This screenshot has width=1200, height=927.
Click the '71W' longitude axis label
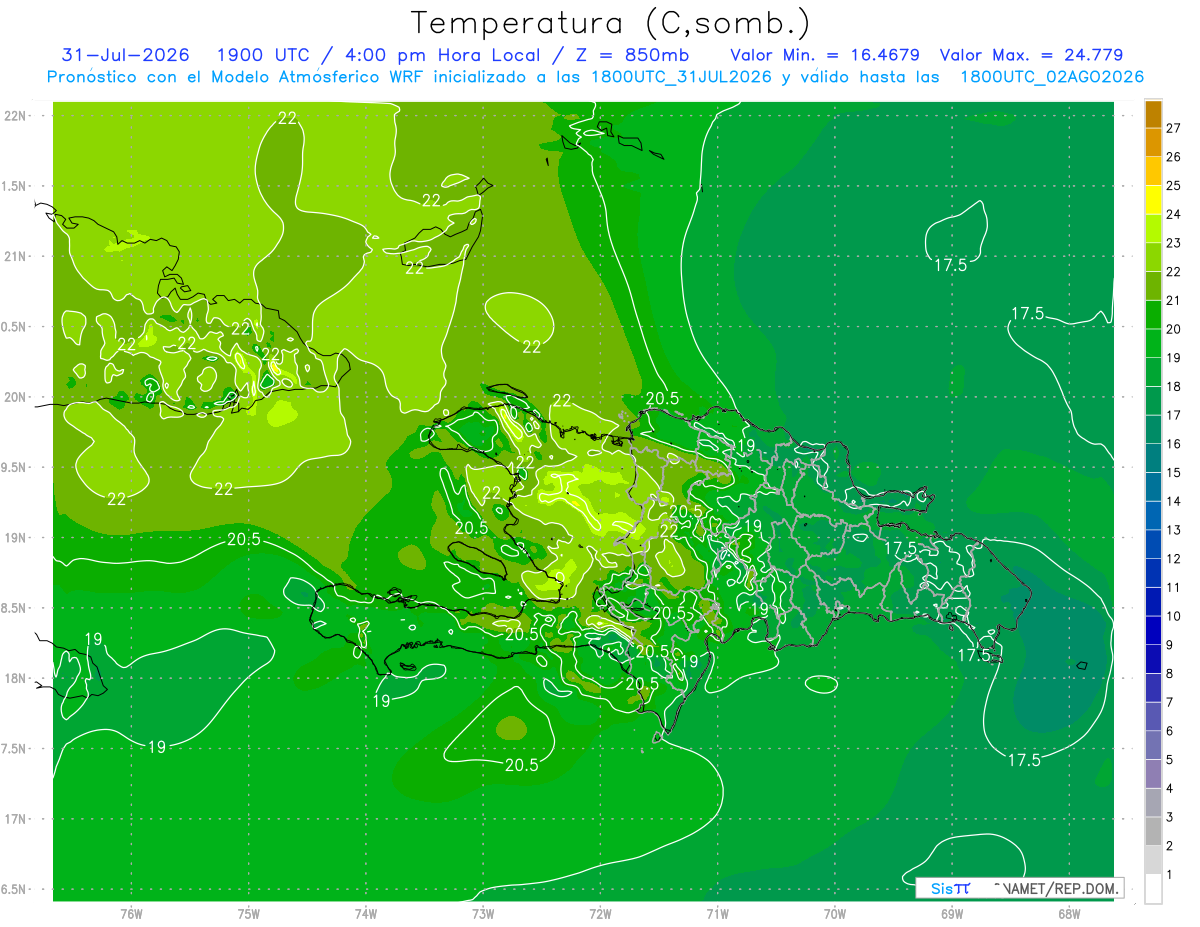click(x=717, y=914)
